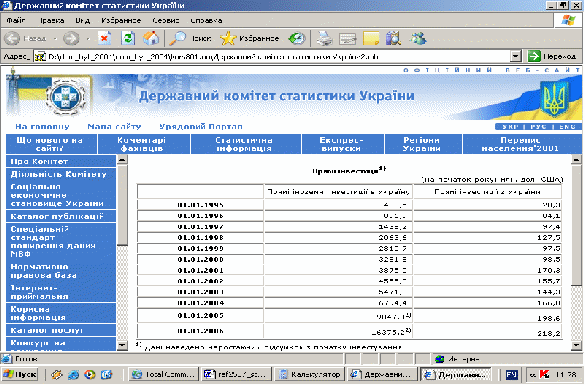Viewport: 585px width, 385px height.
Task: Click table row date 01.01.2005
Action: pos(200,316)
